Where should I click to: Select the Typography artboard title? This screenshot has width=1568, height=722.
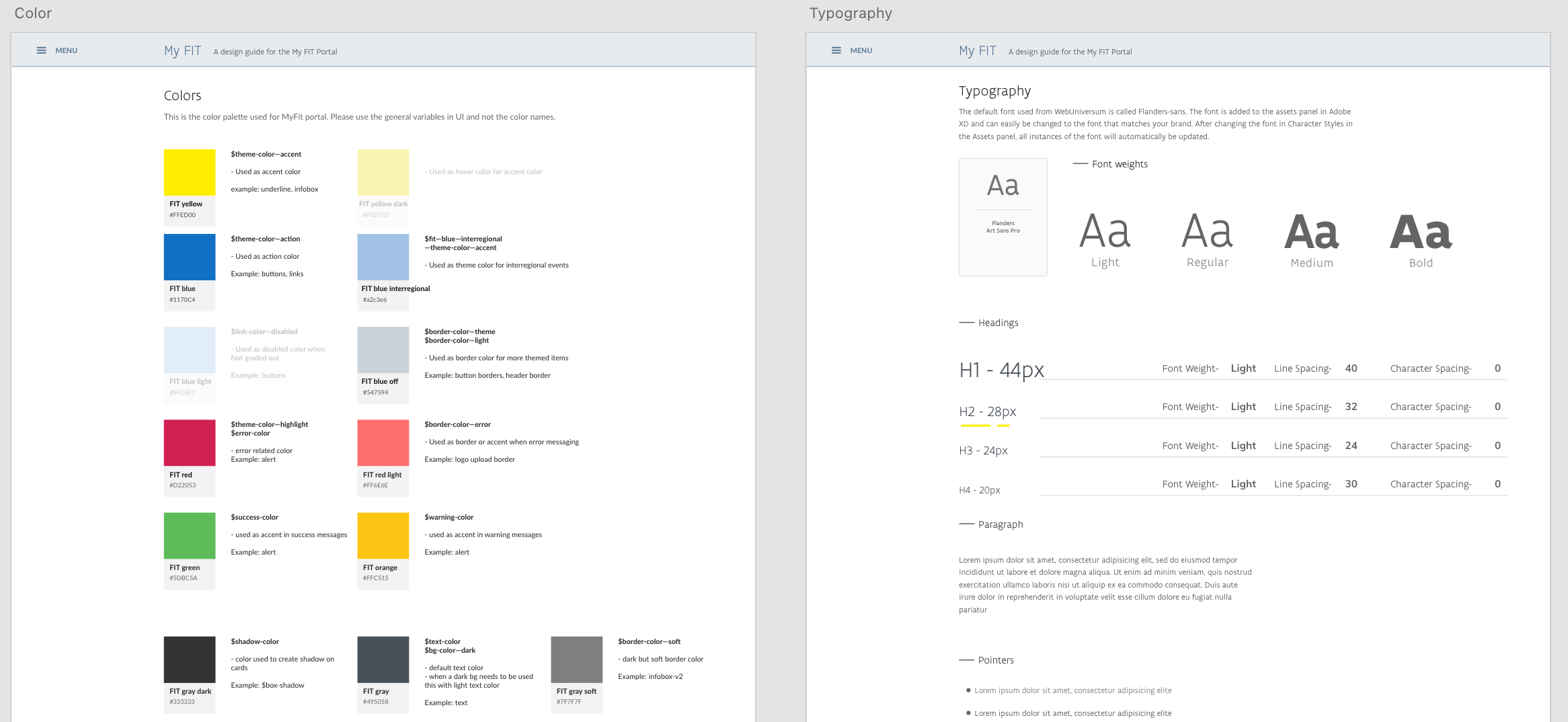[x=851, y=13]
